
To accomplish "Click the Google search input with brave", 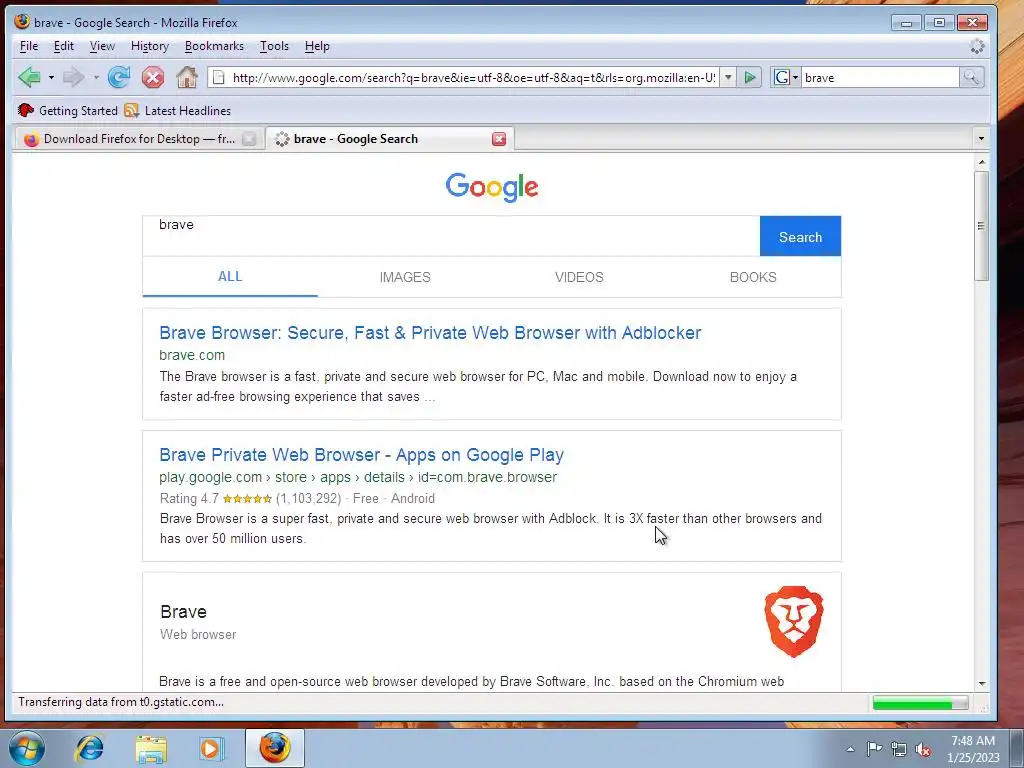I will (x=451, y=236).
